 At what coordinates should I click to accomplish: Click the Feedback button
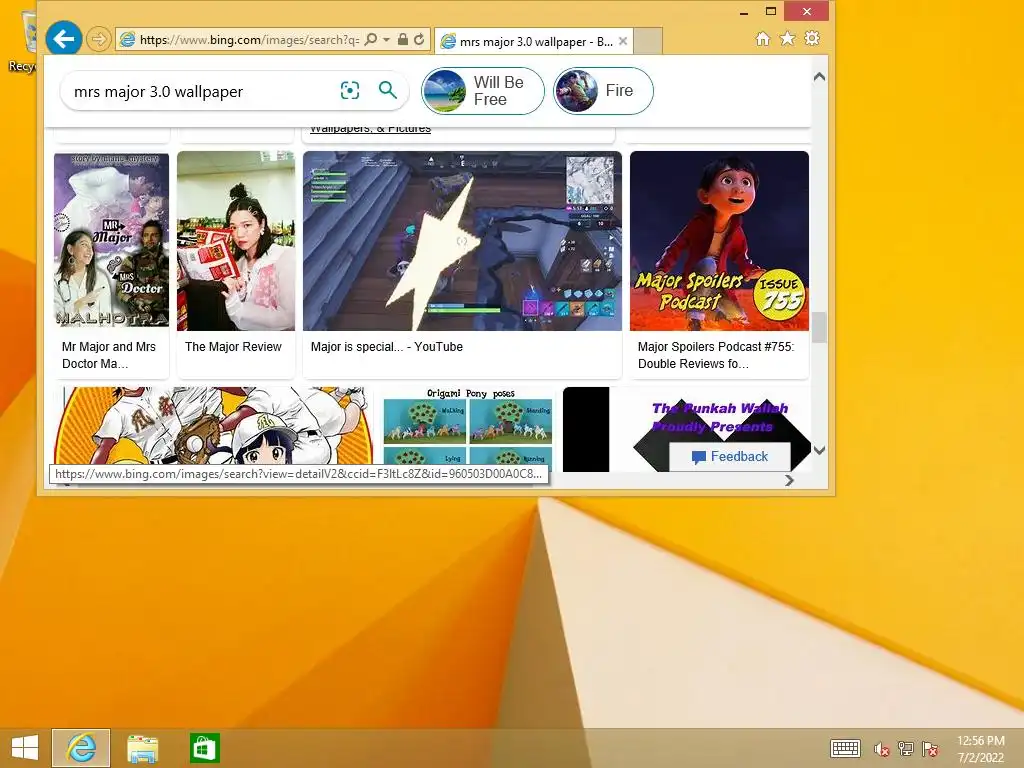click(x=729, y=456)
